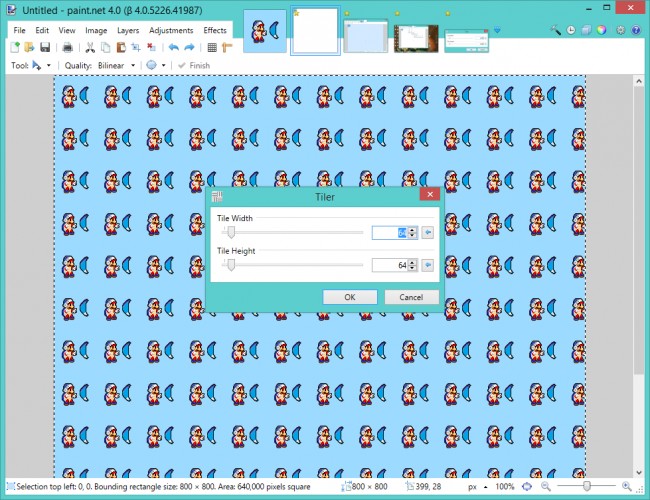The height and width of the screenshot is (500, 650).
Task: Select the Mario sprite image thumbnail
Action: pos(265,32)
